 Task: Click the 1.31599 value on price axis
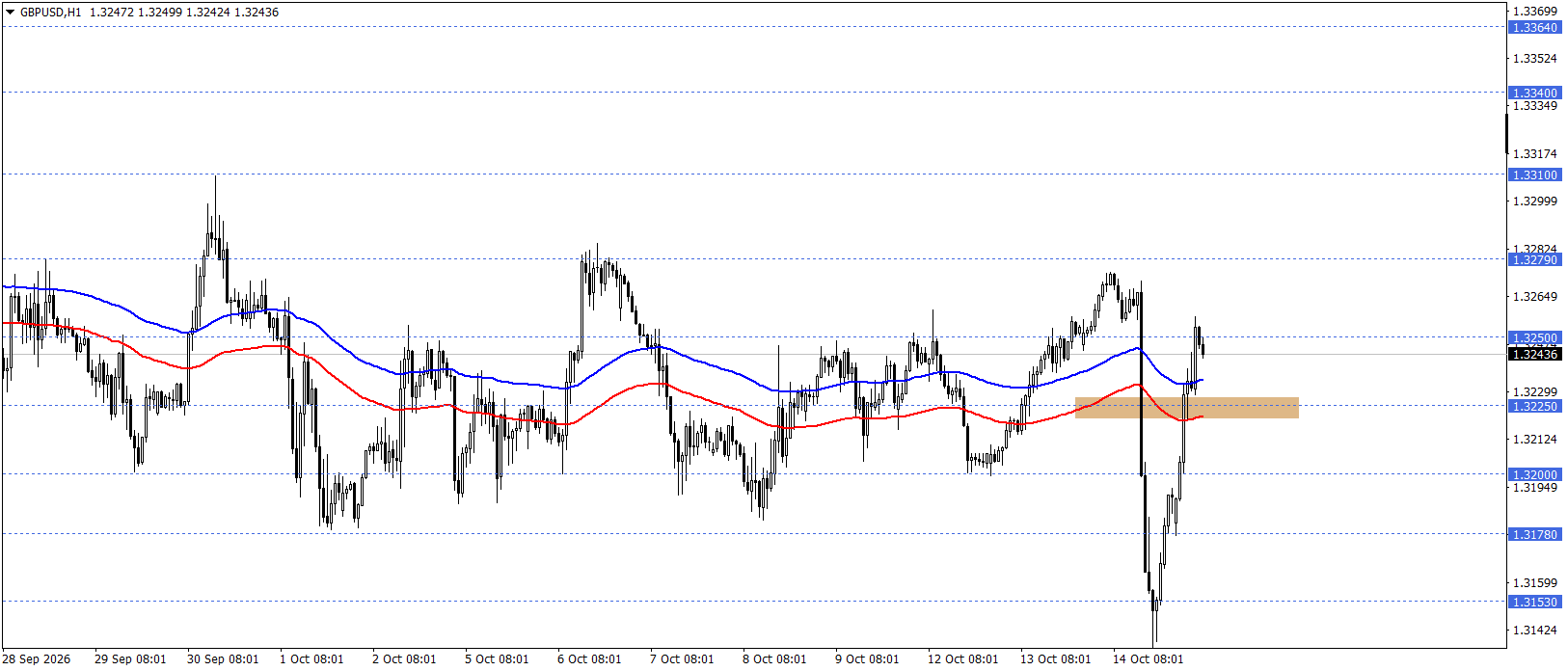[1534, 583]
